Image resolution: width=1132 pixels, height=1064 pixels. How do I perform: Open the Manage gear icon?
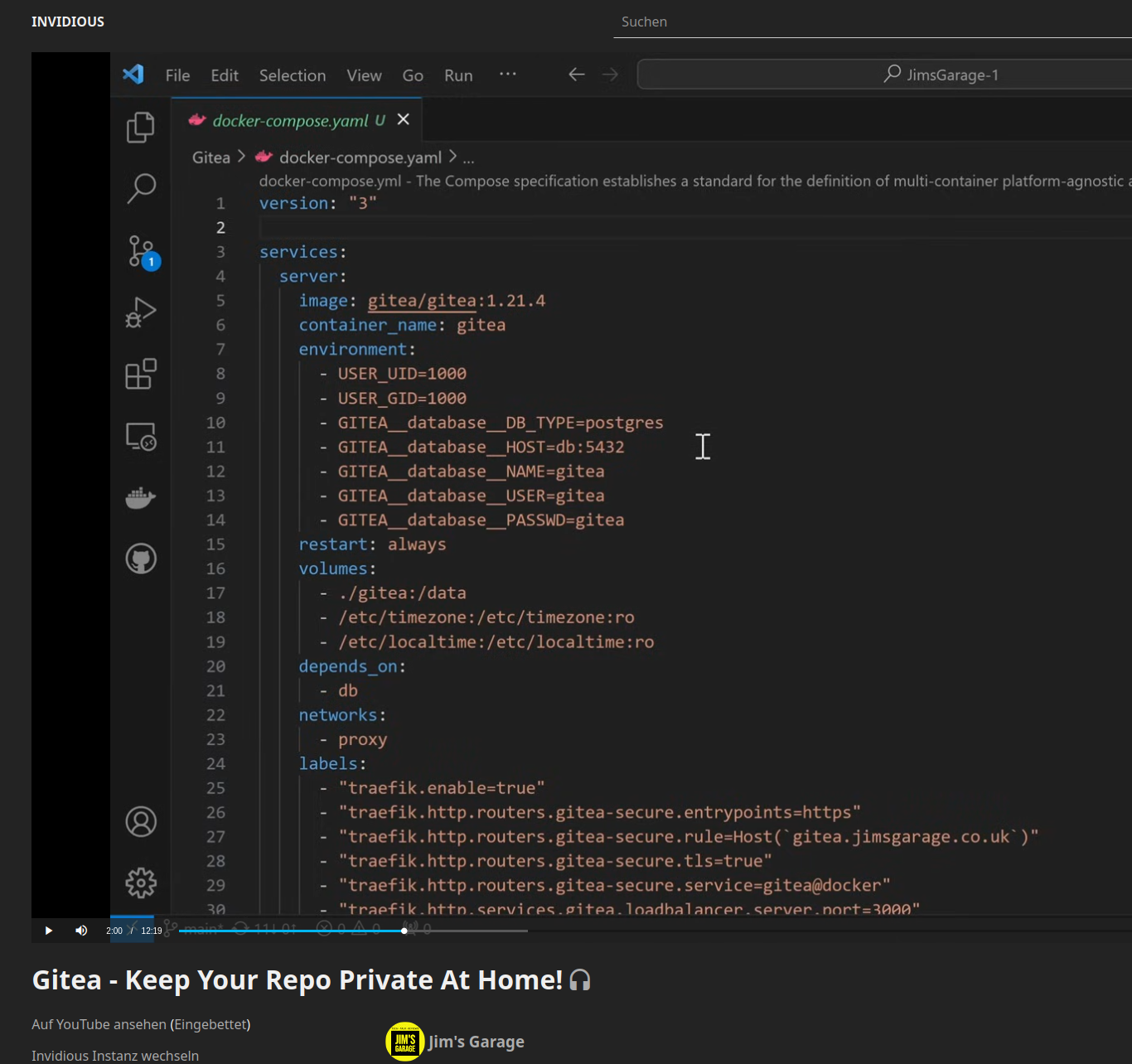coord(141,883)
